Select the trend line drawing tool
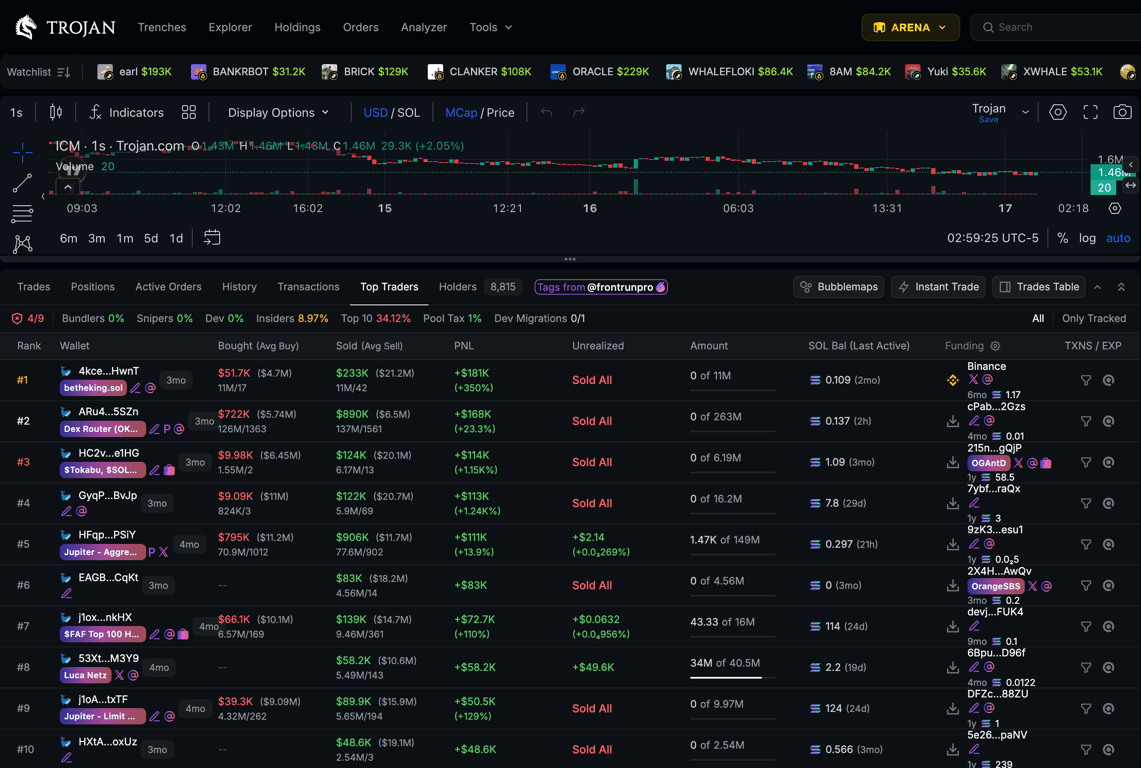 click(22, 183)
